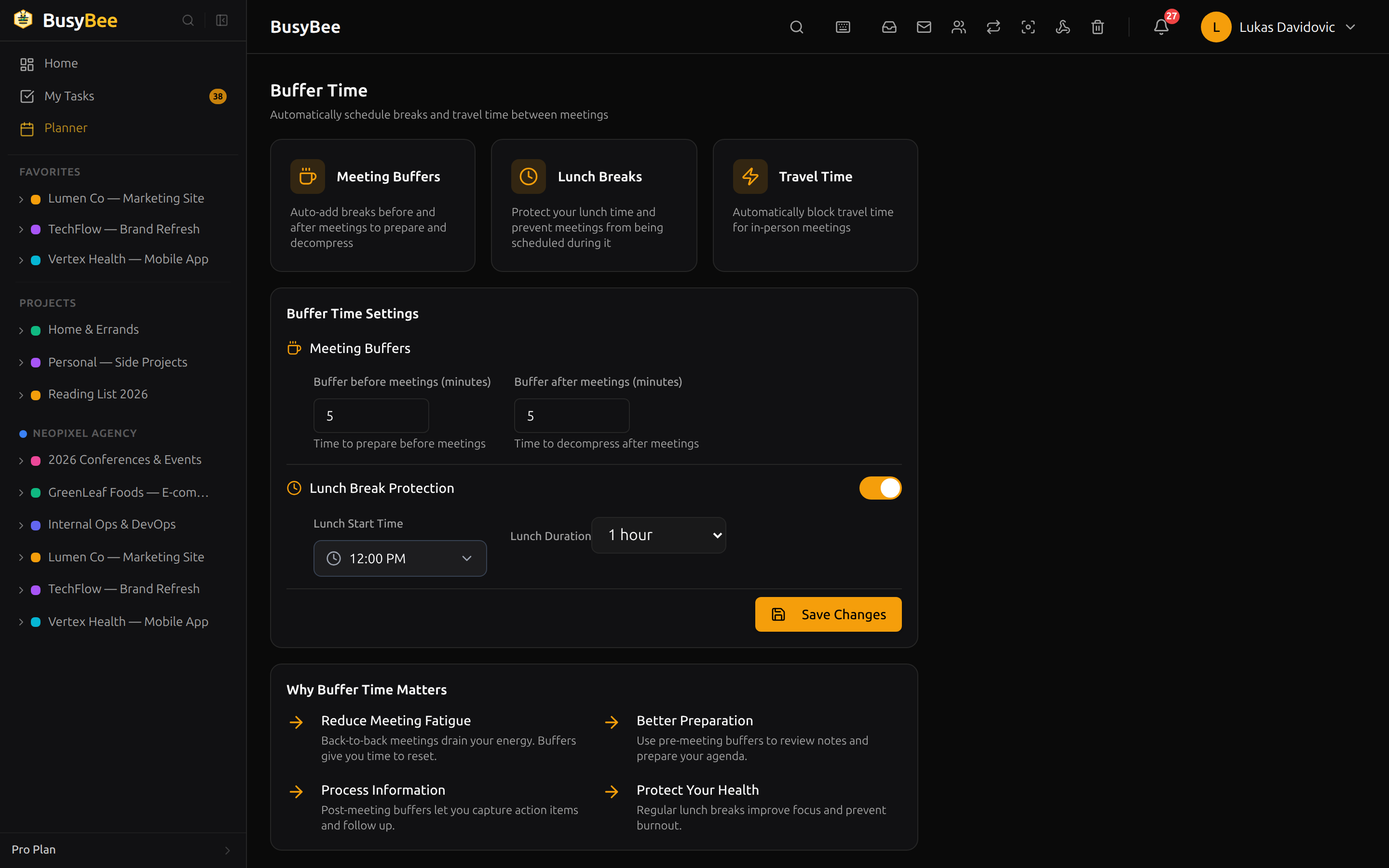Open TechFlow project under NeoPixel Agency

pos(123,589)
